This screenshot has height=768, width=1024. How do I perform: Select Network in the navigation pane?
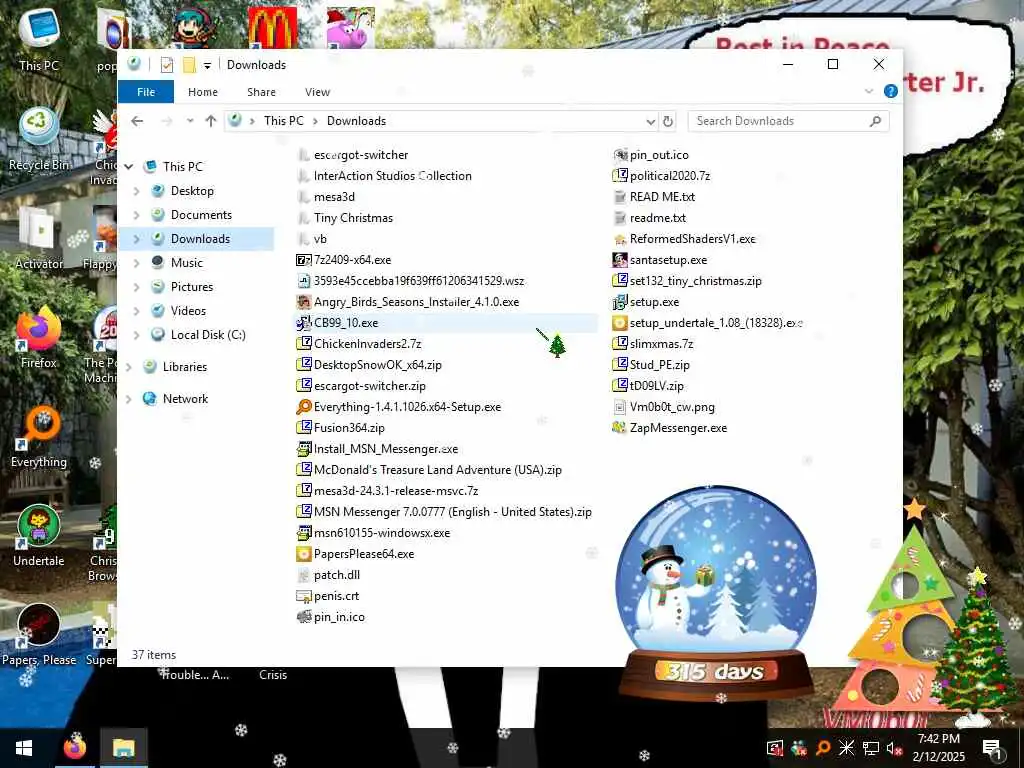(x=185, y=399)
